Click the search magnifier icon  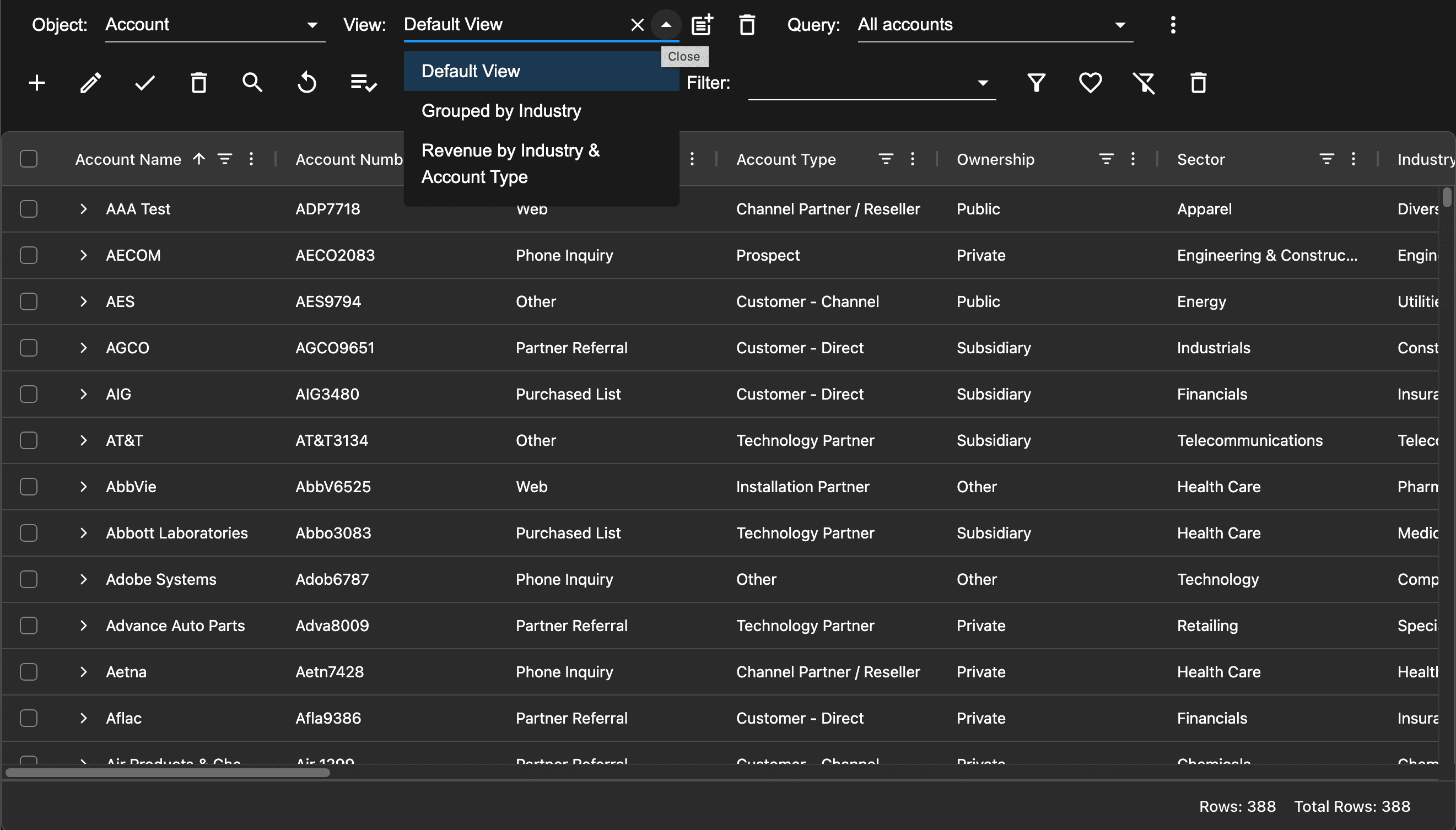[252, 83]
